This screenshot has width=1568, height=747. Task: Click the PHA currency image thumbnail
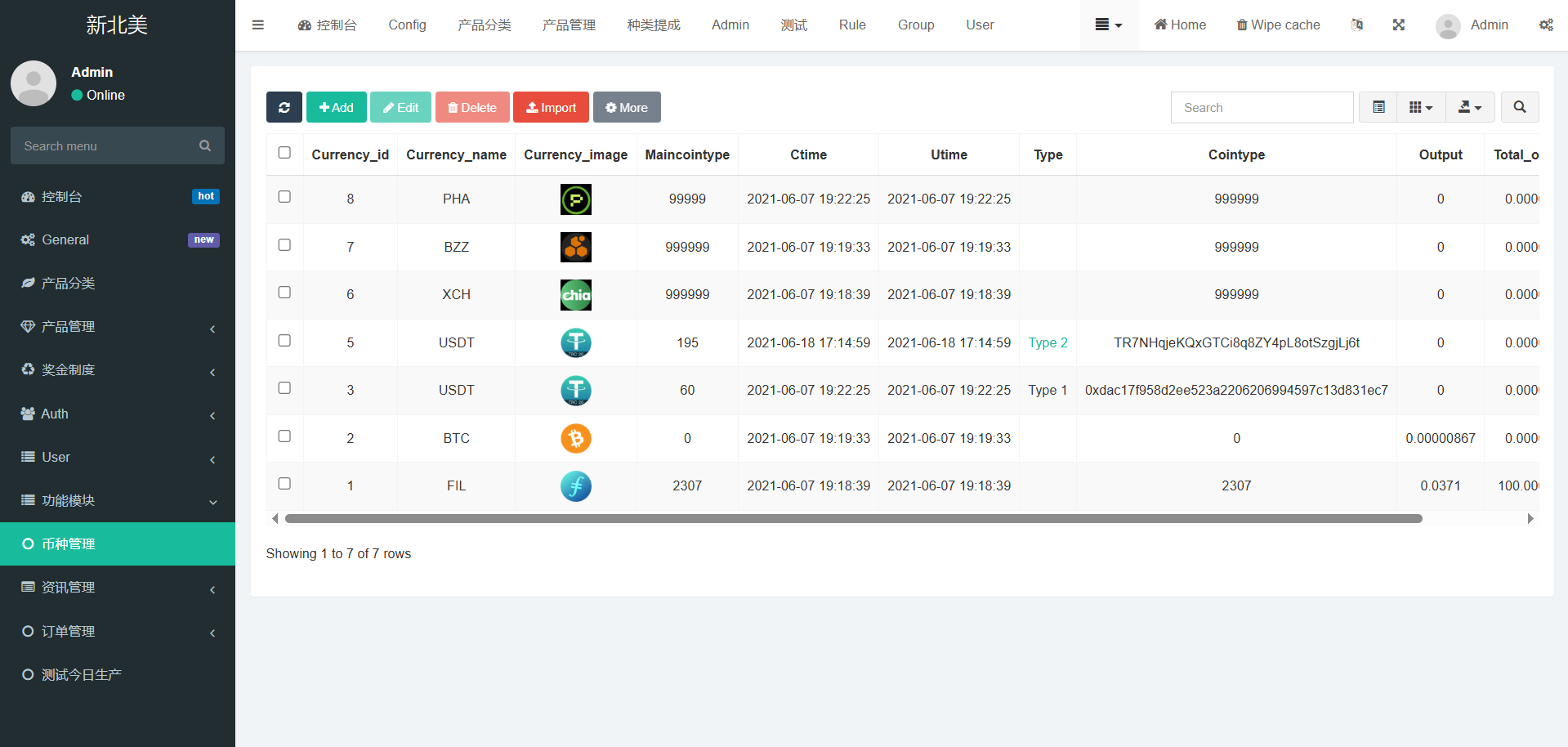pyautogui.click(x=575, y=199)
